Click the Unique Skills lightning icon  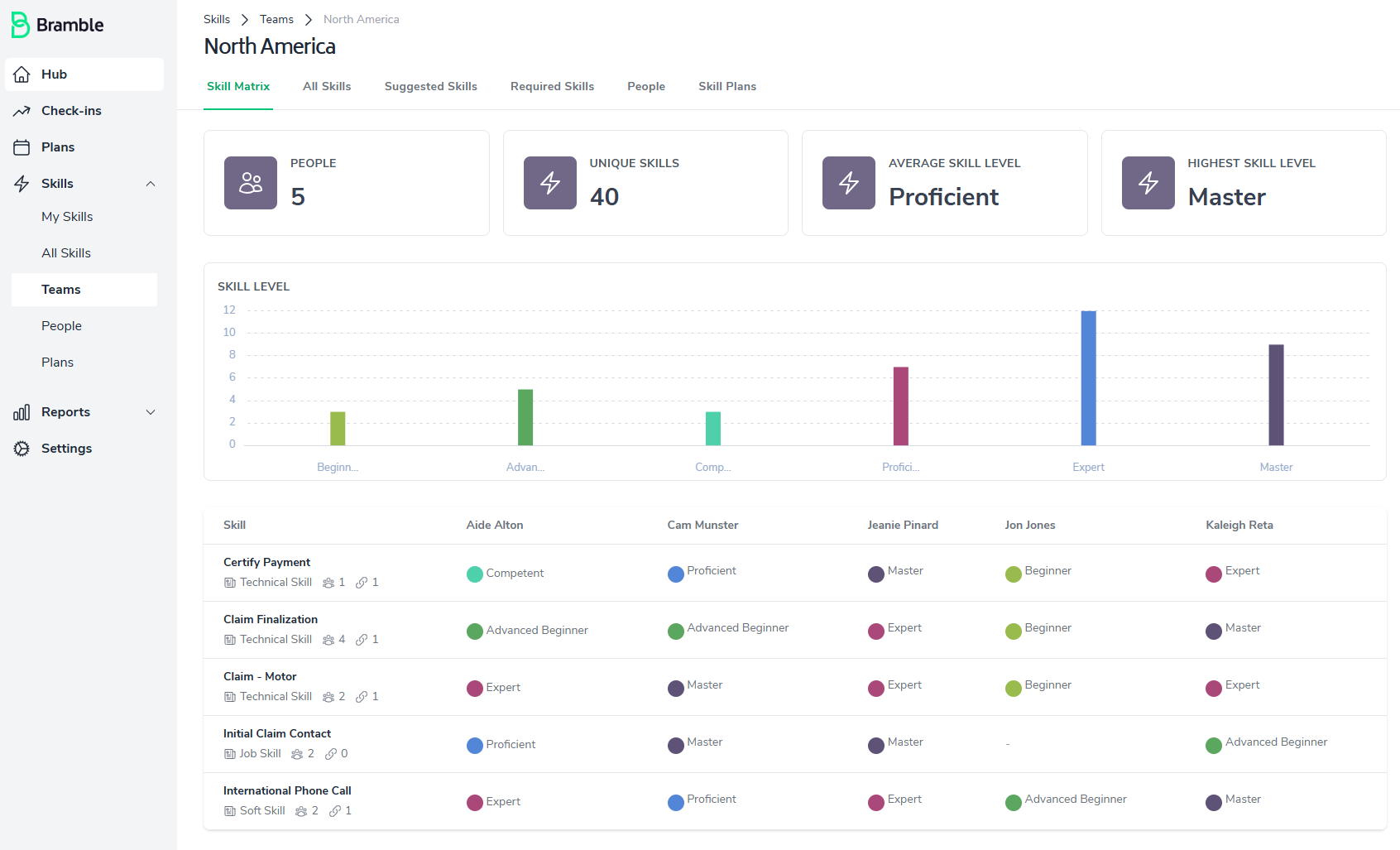[x=550, y=183]
